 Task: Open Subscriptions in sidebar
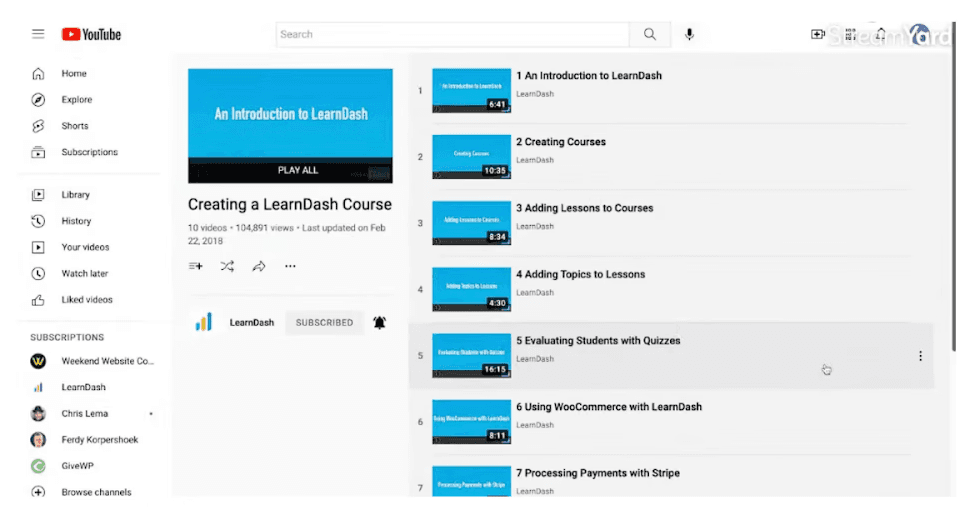click(x=89, y=152)
